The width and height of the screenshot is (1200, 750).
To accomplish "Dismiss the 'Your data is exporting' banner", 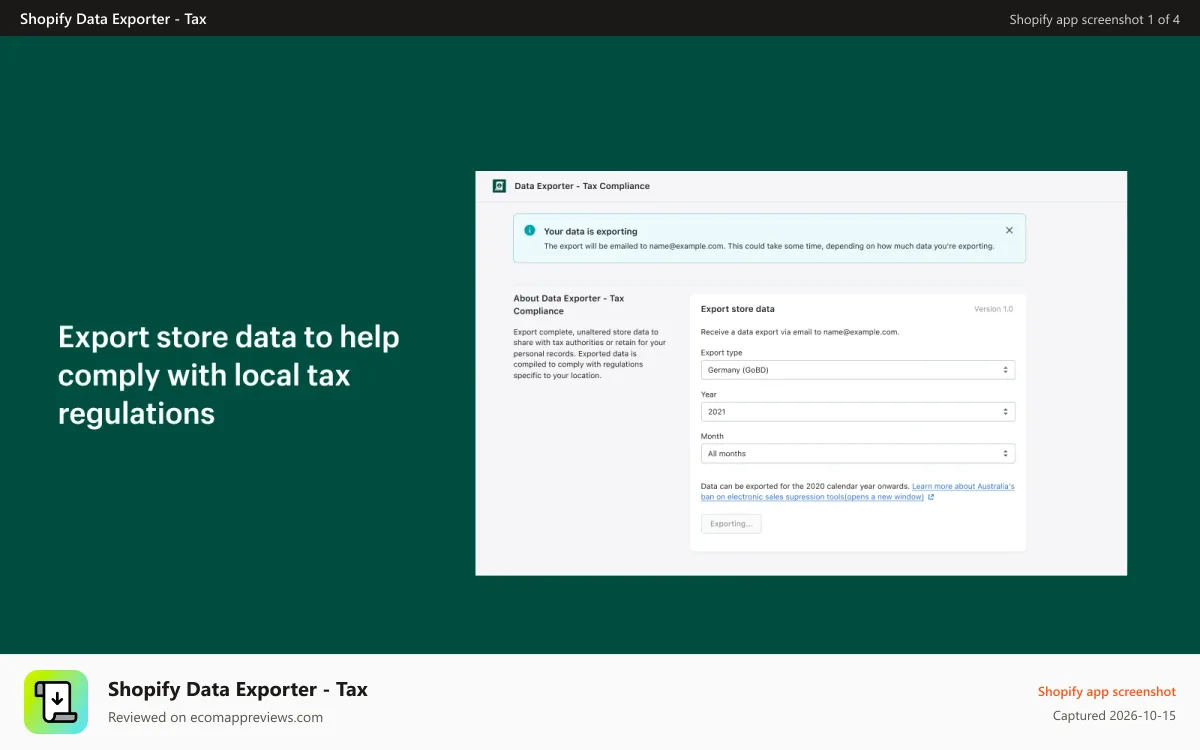I will pyautogui.click(x=1009, y=230).
